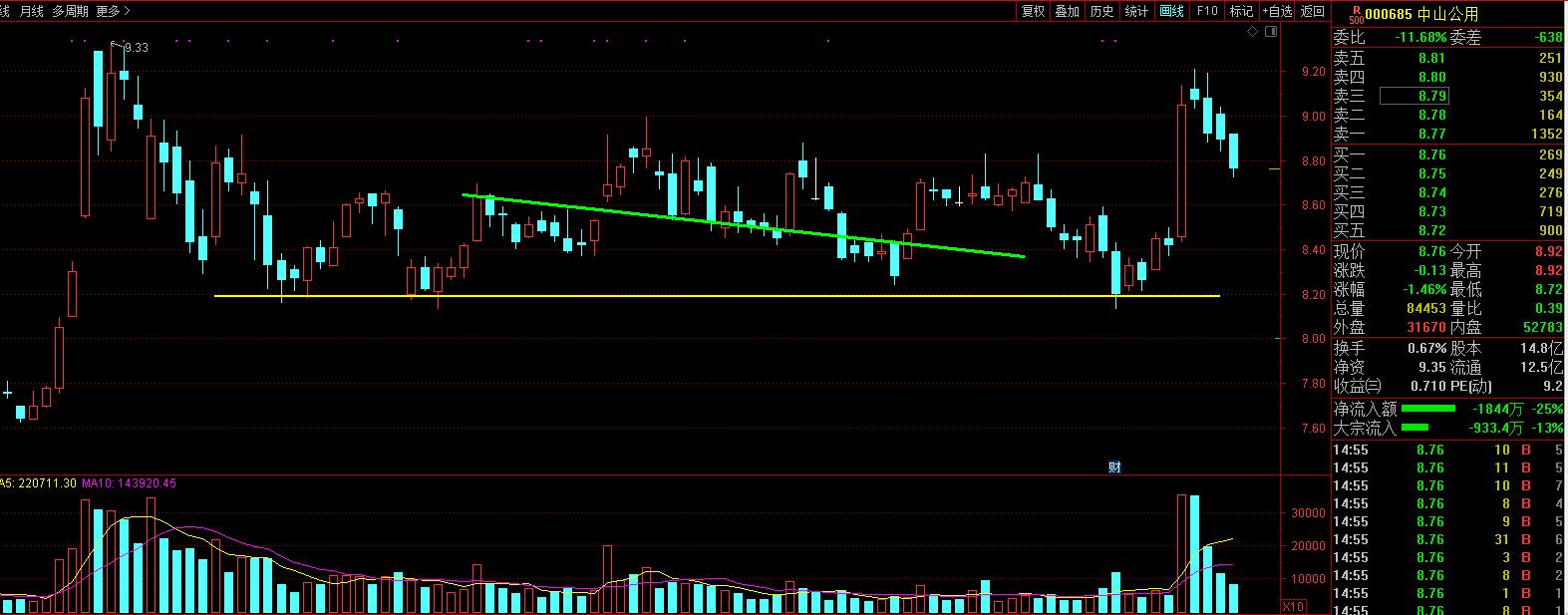Click the 现价 label
This screenshot has width=1568, height=615.
(x=1350, y=252)
